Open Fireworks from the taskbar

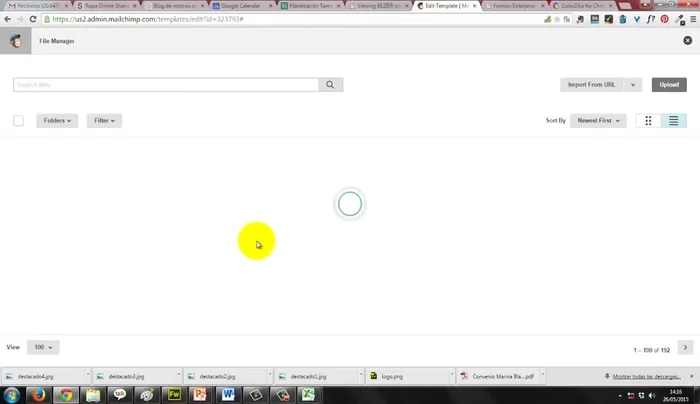[x=174, y=394]
